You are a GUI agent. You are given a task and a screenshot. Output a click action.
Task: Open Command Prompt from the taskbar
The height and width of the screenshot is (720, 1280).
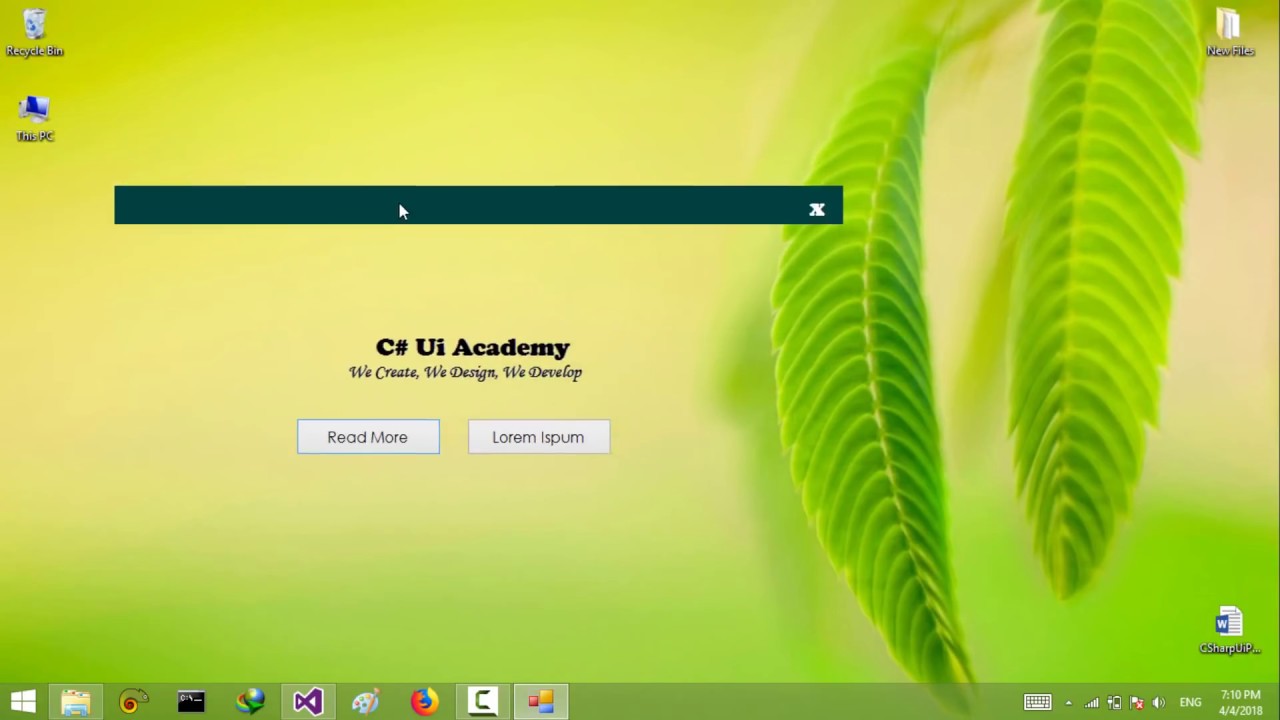191,702
